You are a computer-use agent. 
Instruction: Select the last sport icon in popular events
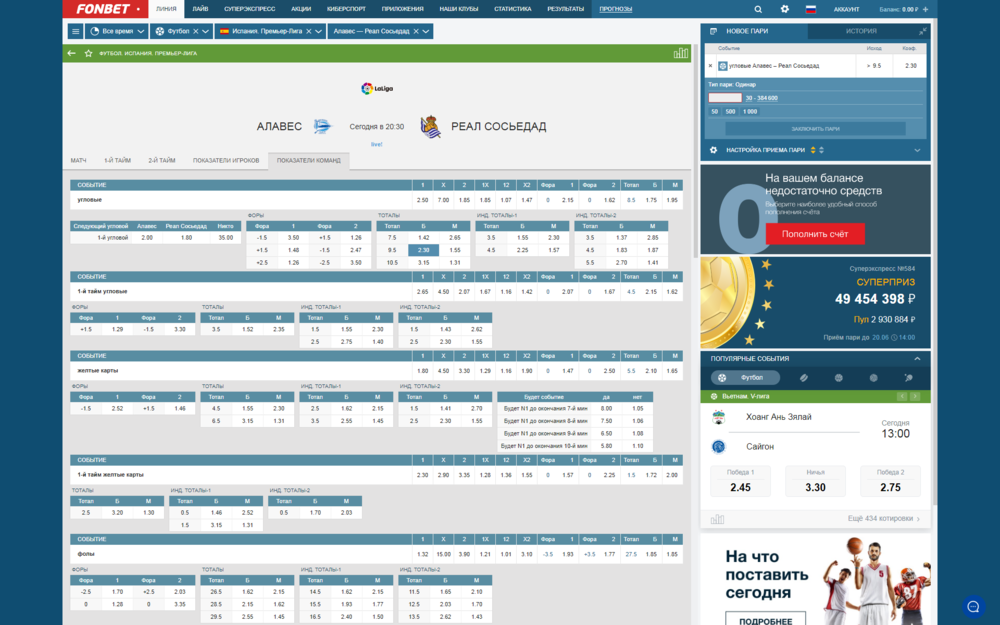908,378
